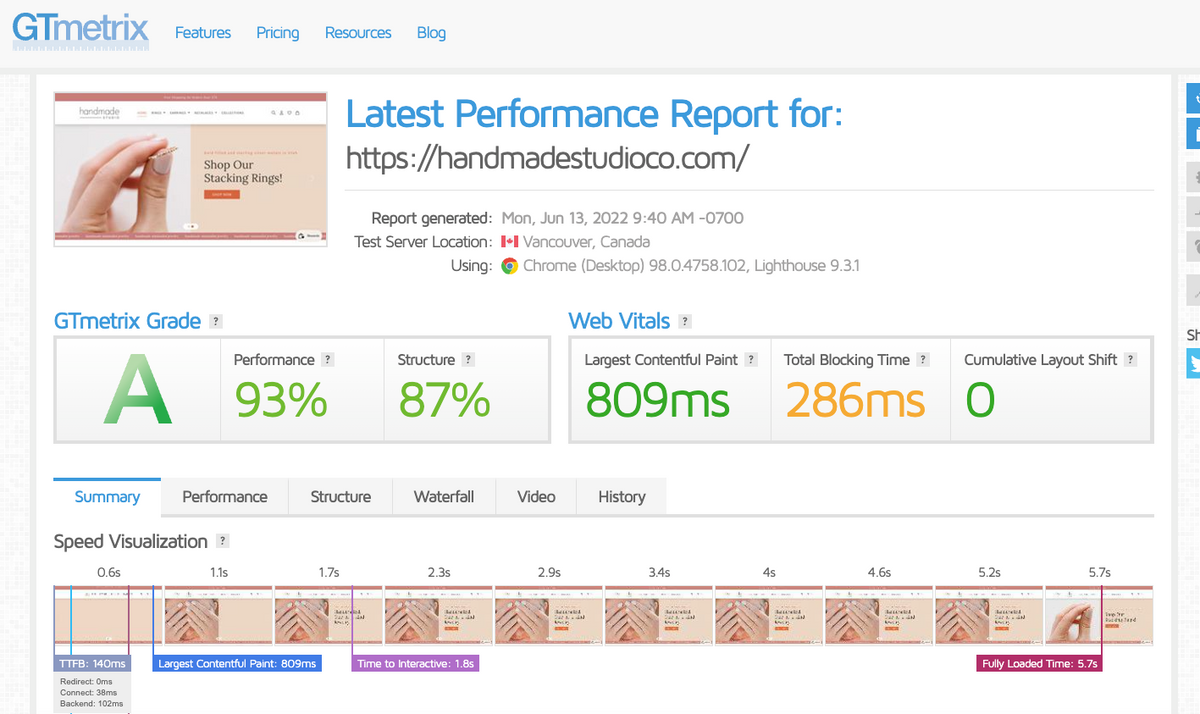The image size is (1200, 714).
Task: Go to the Features menu link
Action: pos(203,33)
